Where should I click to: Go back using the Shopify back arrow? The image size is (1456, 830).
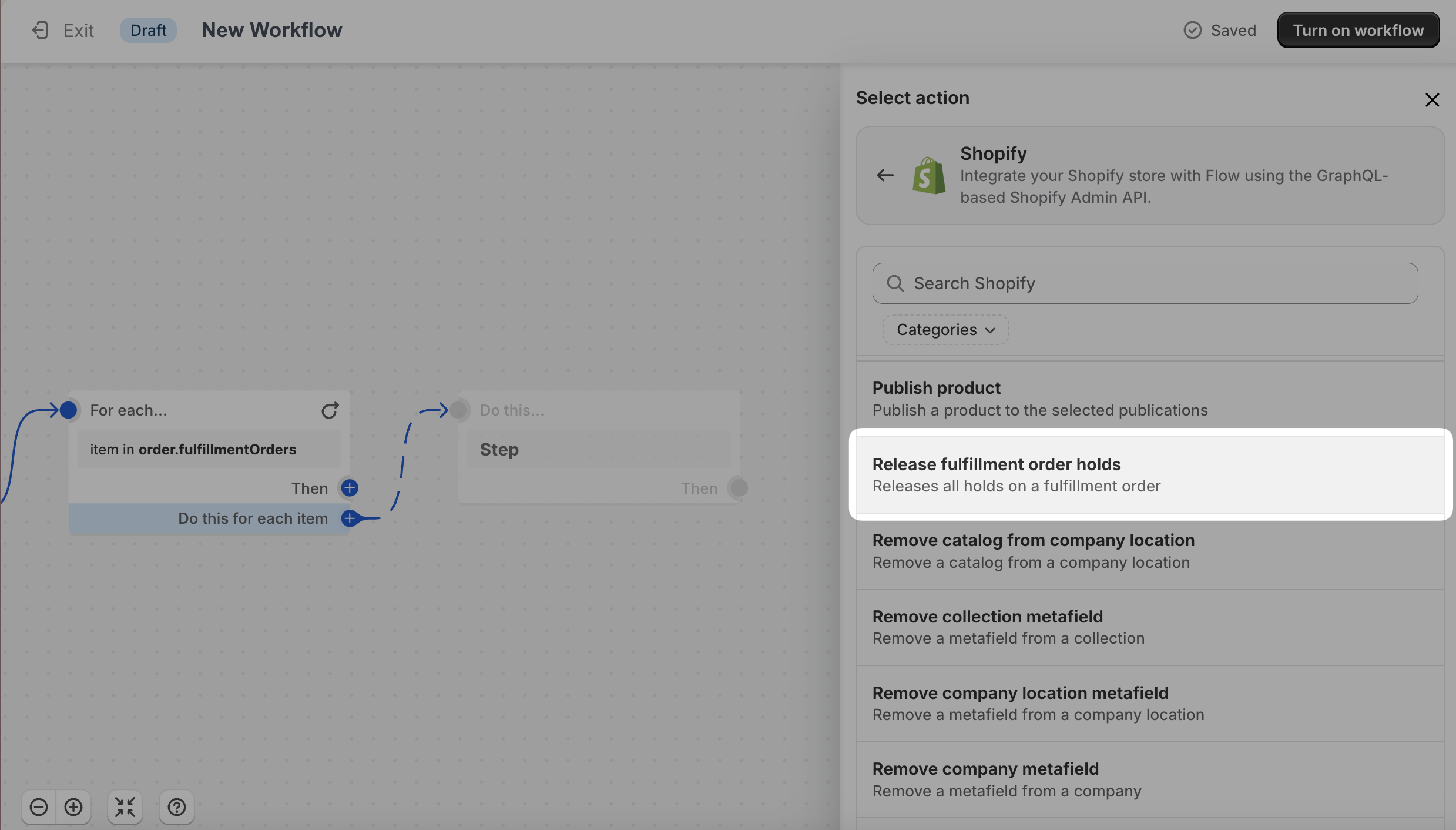pyautogui.click(x=885, y=175)
